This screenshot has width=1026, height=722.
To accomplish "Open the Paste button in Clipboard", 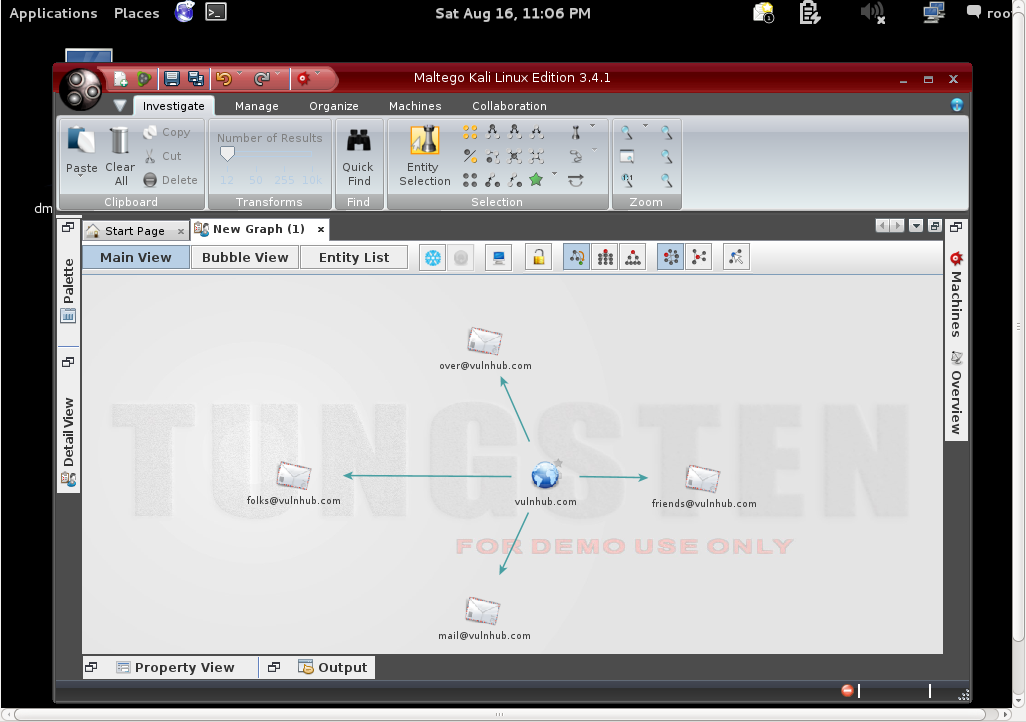I will coord(82,151).
